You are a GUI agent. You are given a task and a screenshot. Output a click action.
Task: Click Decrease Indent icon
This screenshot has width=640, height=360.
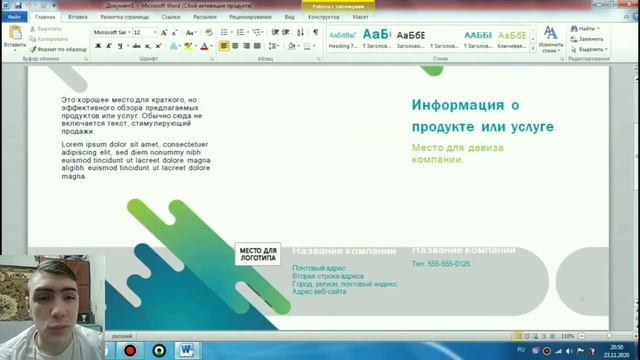[275, 32]
